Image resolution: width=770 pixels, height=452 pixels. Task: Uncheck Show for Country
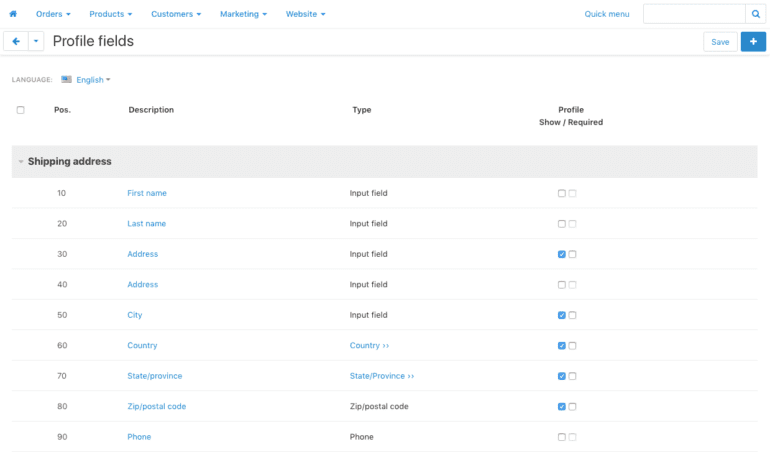(562, 346)
